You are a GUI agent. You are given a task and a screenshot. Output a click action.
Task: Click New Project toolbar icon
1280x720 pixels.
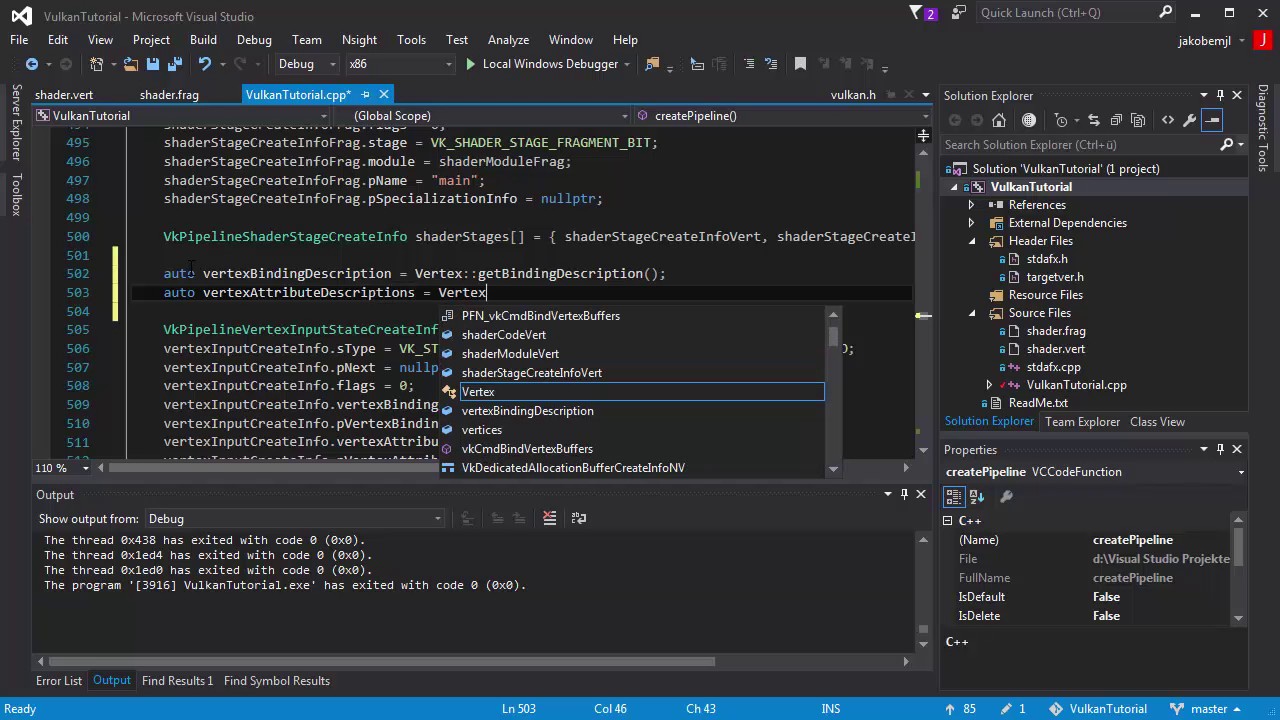click(x=96, y=64)
